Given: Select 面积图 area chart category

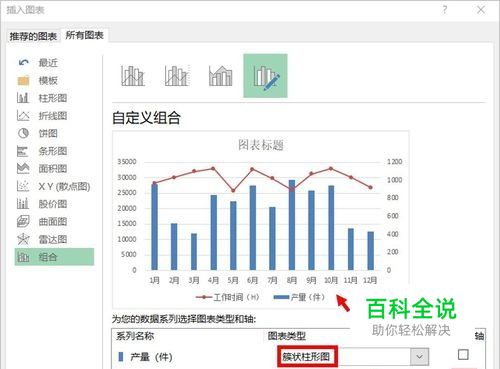Looking at the screenshot, I should (53, 169).
